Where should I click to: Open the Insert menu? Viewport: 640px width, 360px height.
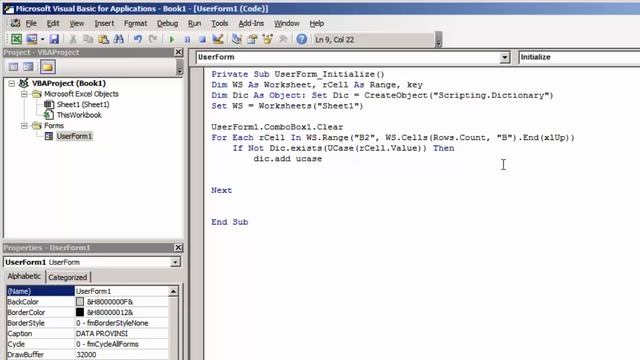(104, 24)
